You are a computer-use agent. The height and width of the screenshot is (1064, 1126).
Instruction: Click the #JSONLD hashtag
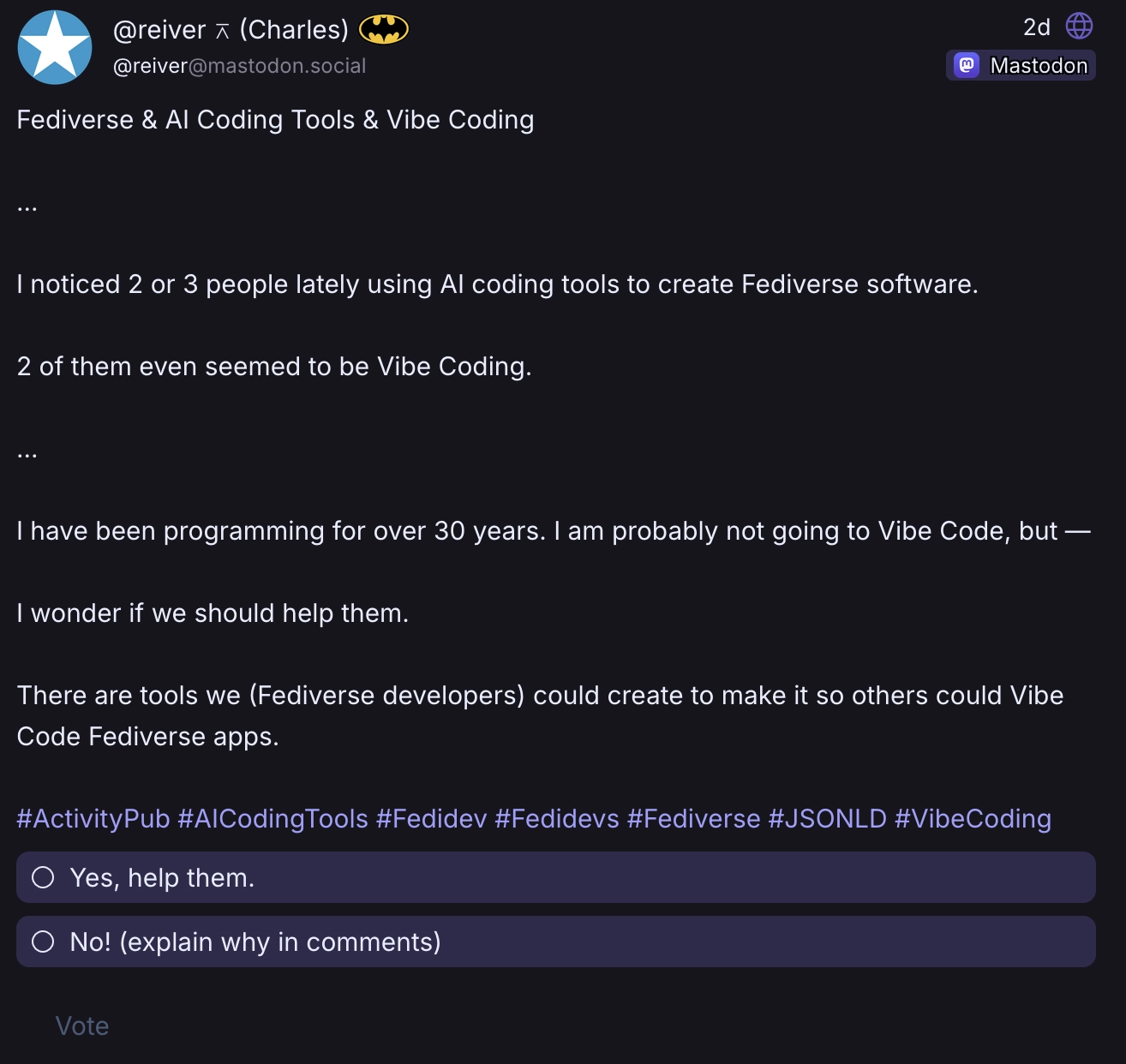click(827, 819)
